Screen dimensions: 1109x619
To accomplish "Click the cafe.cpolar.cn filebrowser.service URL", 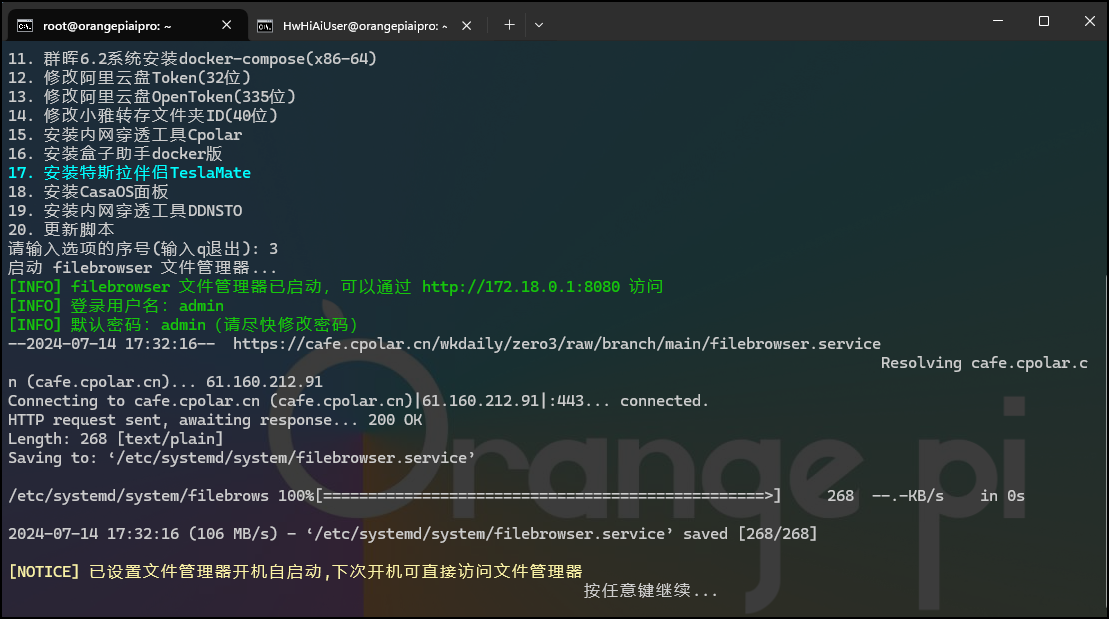I will tap(557, 344).
